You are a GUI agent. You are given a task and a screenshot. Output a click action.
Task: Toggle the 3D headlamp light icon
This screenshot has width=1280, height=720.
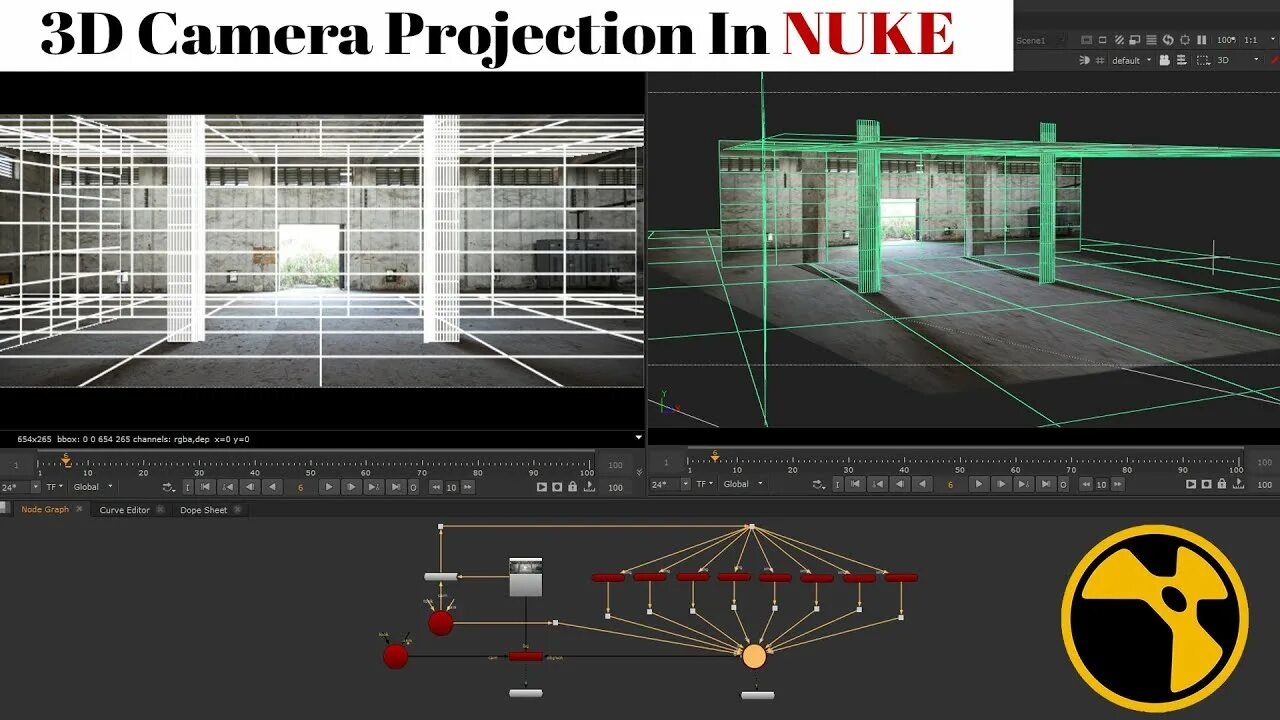(1084, 60)
